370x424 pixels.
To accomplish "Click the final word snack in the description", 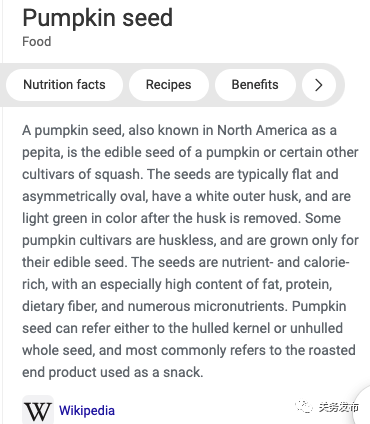I will click(183, 372).
